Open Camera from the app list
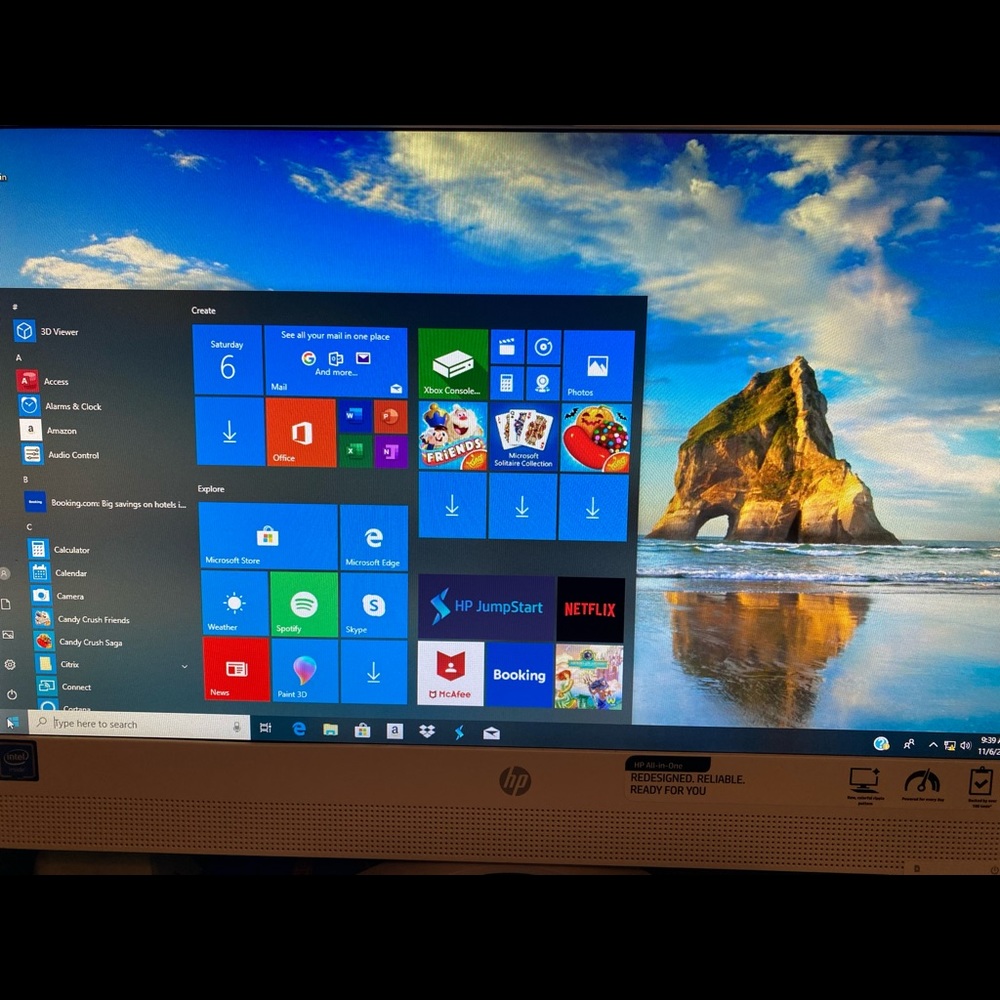Screen dimensions: 1000x1000 (x=58, y=596)
